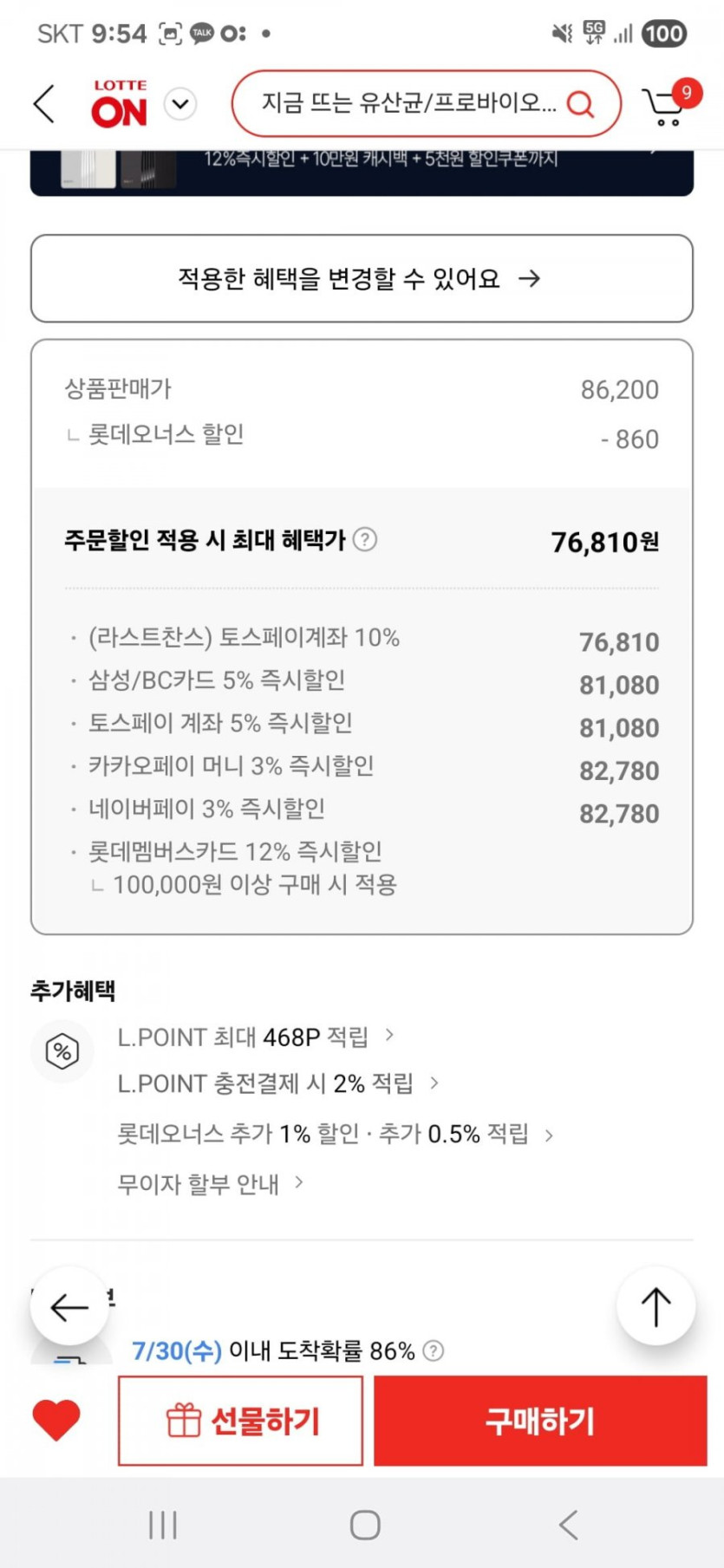Open 롯데오너스 추가 1% 할인 details

pyautogui.click(x=335, y=1134)
